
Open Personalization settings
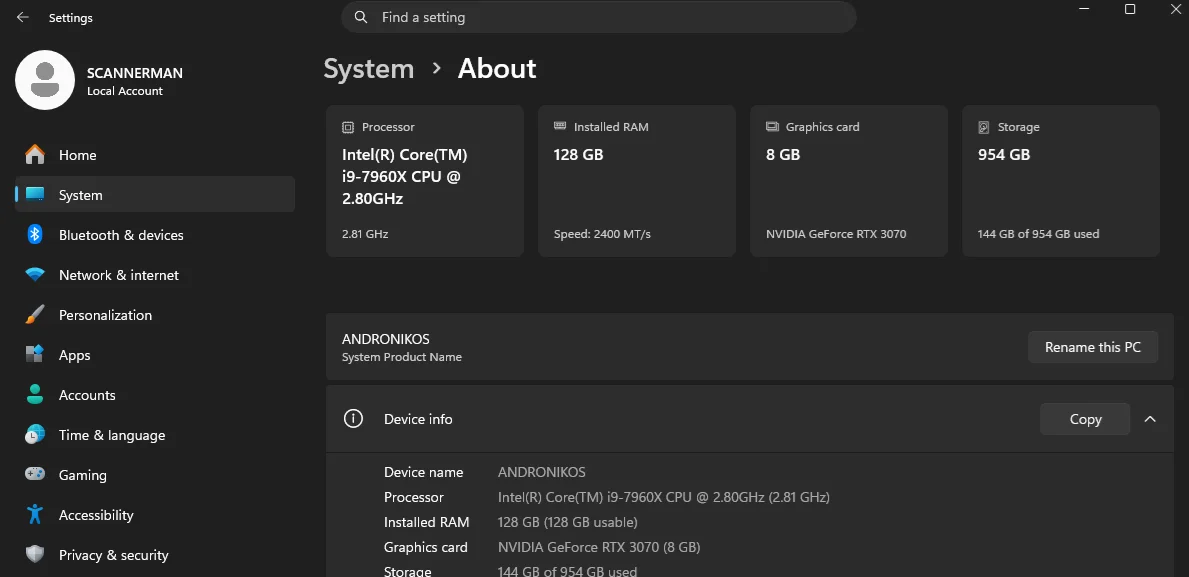tap(155, 315)
